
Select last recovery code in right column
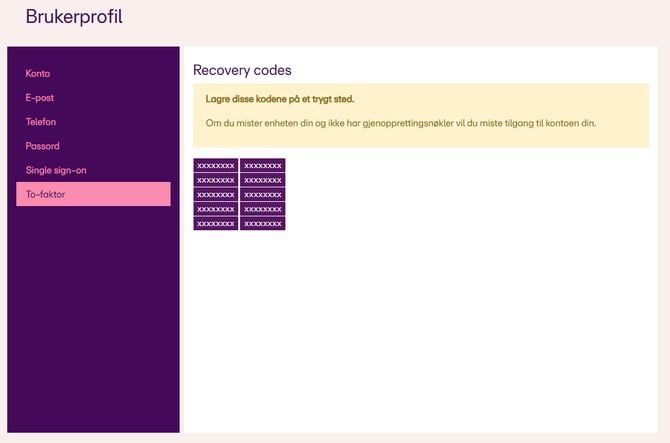[x=262, y=223]
